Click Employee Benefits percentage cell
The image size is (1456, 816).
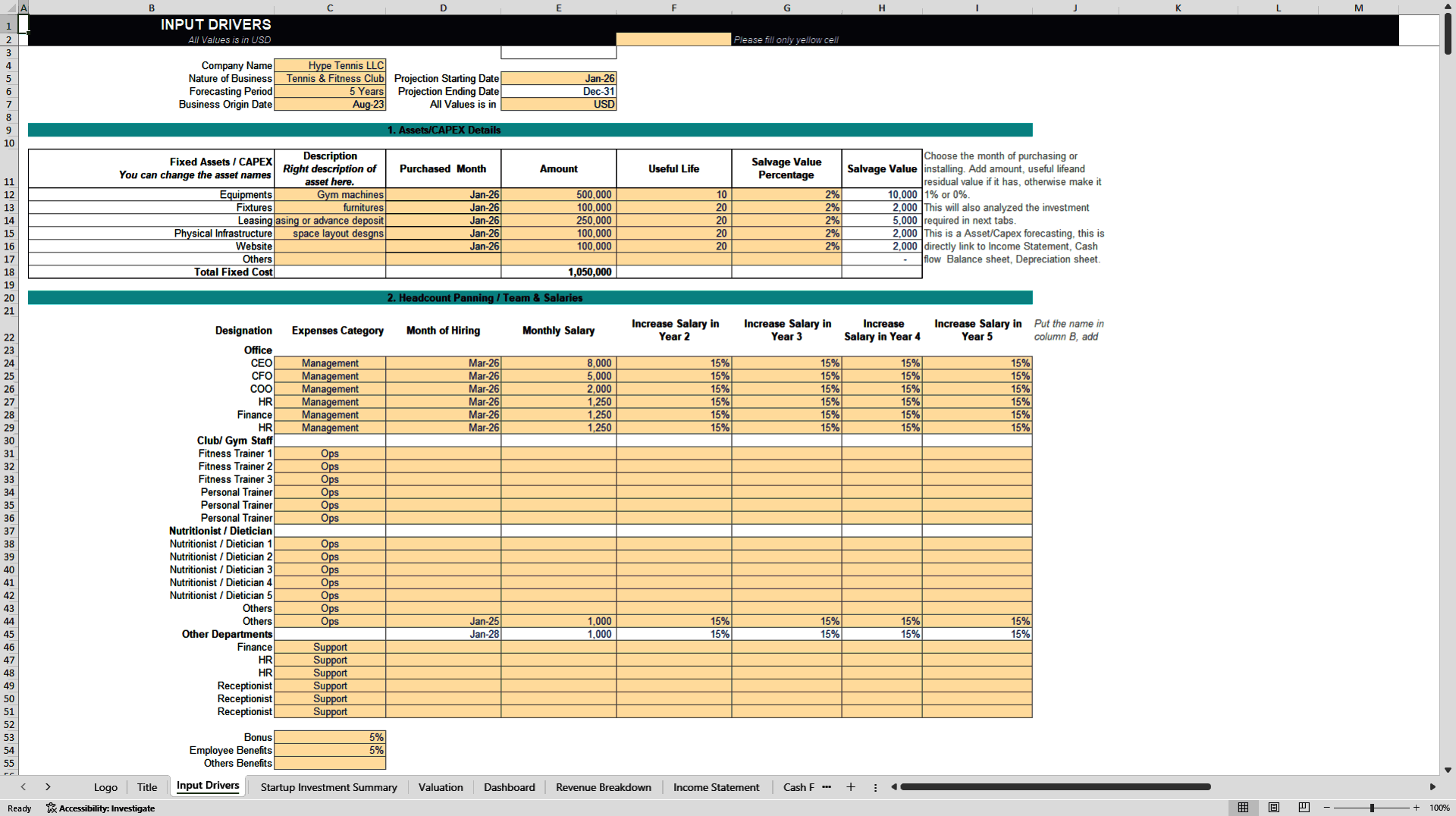[x=330, y=750]
